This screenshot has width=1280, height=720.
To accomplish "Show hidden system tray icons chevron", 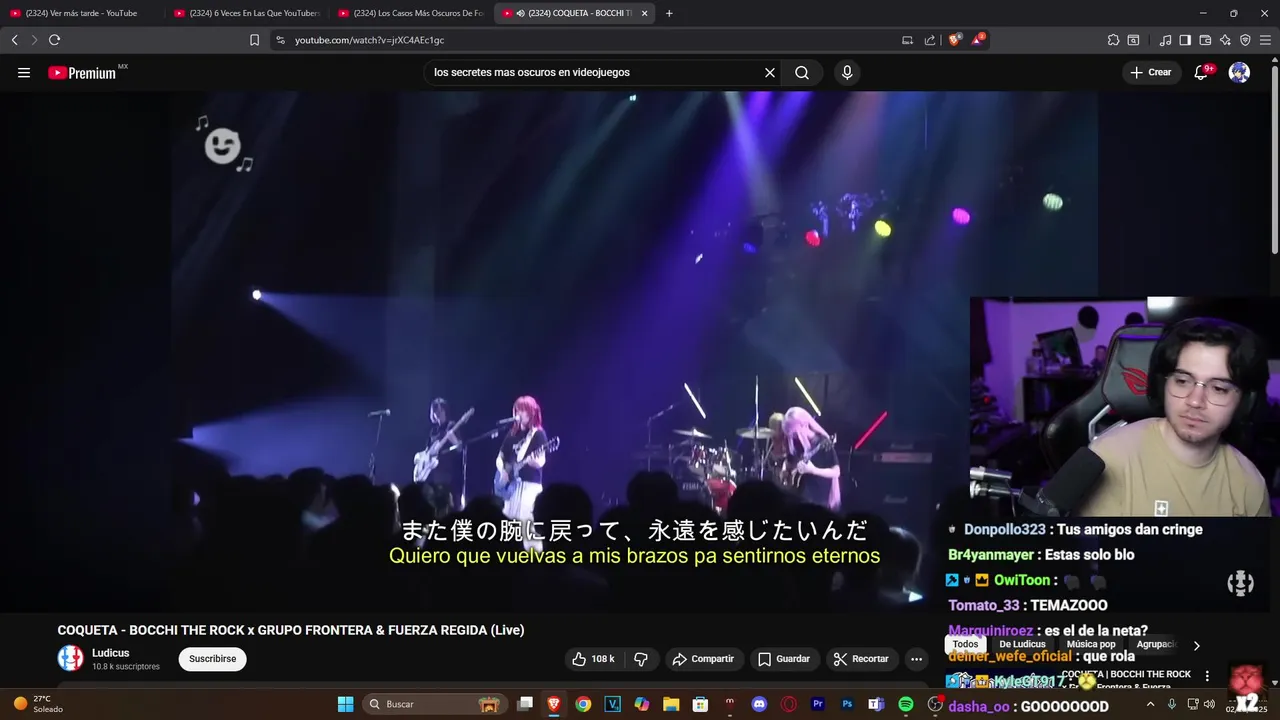I will pyautogui.click(x=1150, y=704).
